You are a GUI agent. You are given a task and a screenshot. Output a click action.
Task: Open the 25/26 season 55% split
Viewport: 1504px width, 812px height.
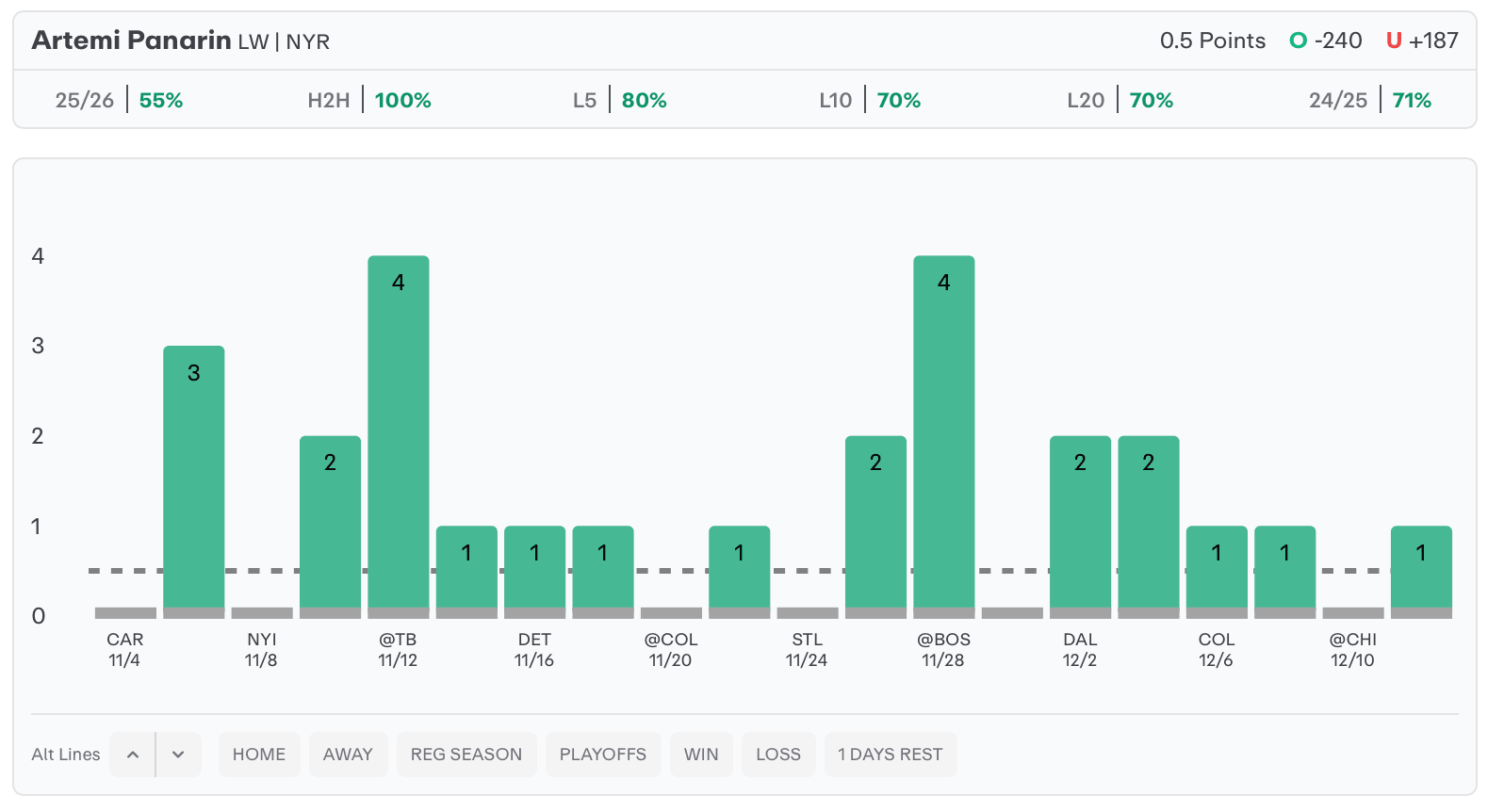point(120,100)
